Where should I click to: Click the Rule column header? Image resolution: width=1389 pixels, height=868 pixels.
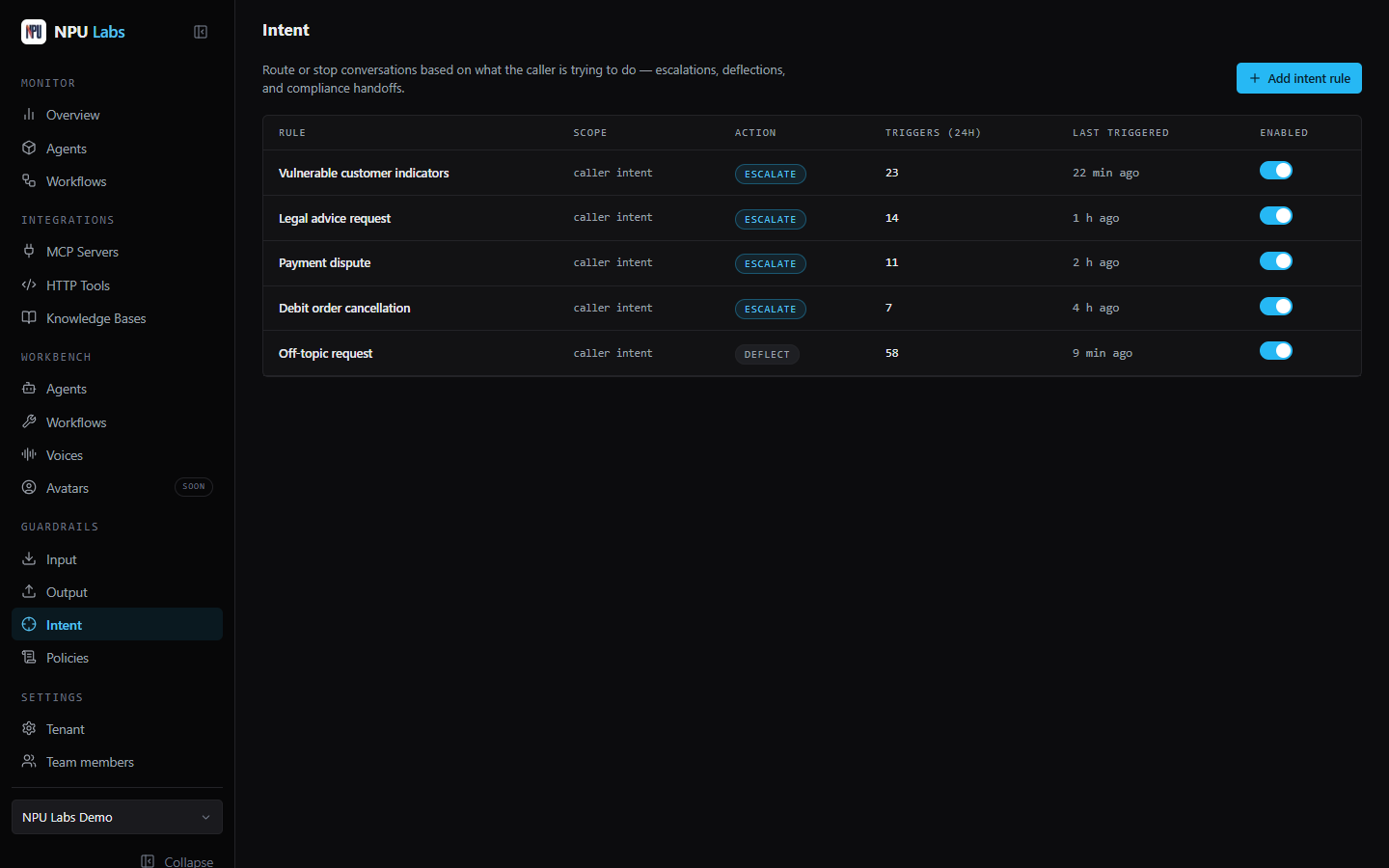[x=292, y=133]
